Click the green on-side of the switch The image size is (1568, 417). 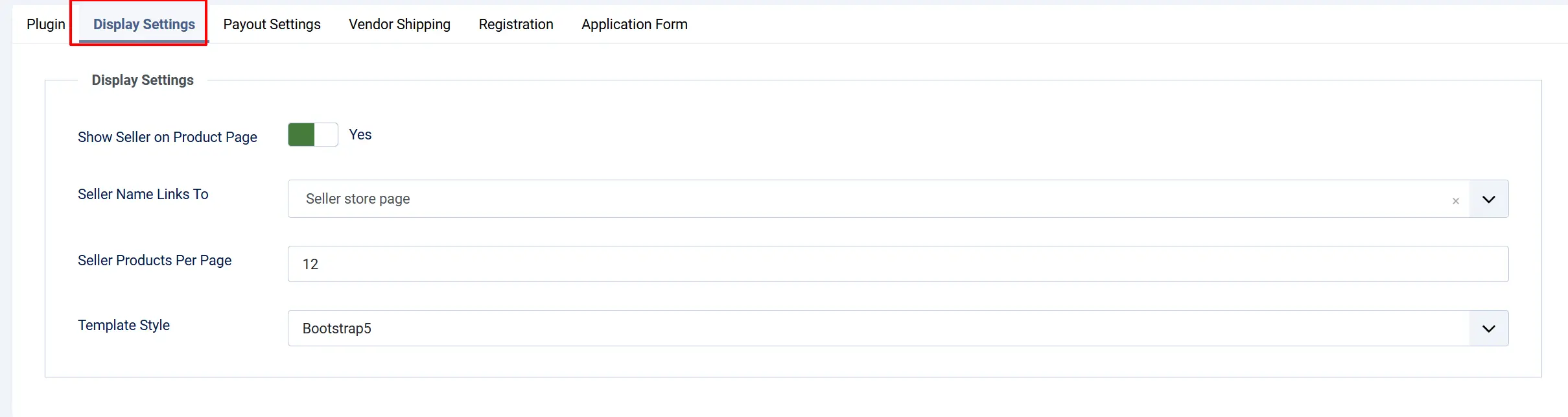(x=301, y=135)
